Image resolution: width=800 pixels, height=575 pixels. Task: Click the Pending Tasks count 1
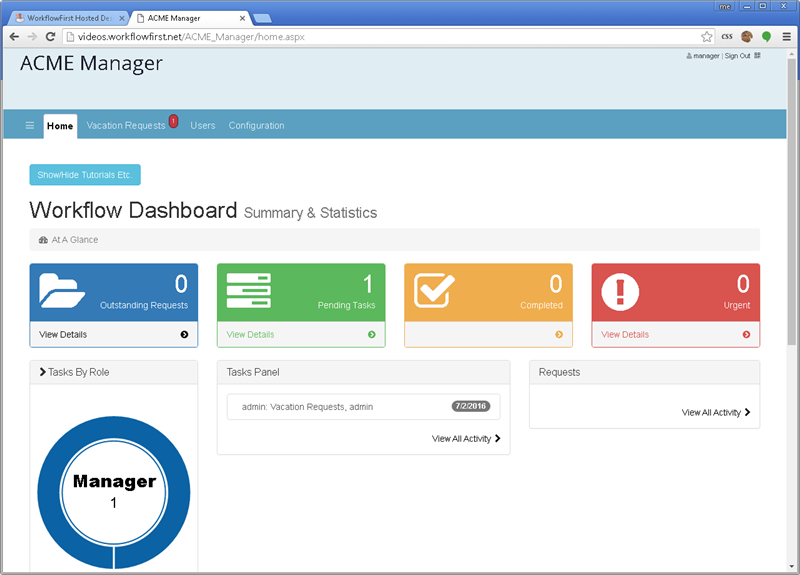367,284
